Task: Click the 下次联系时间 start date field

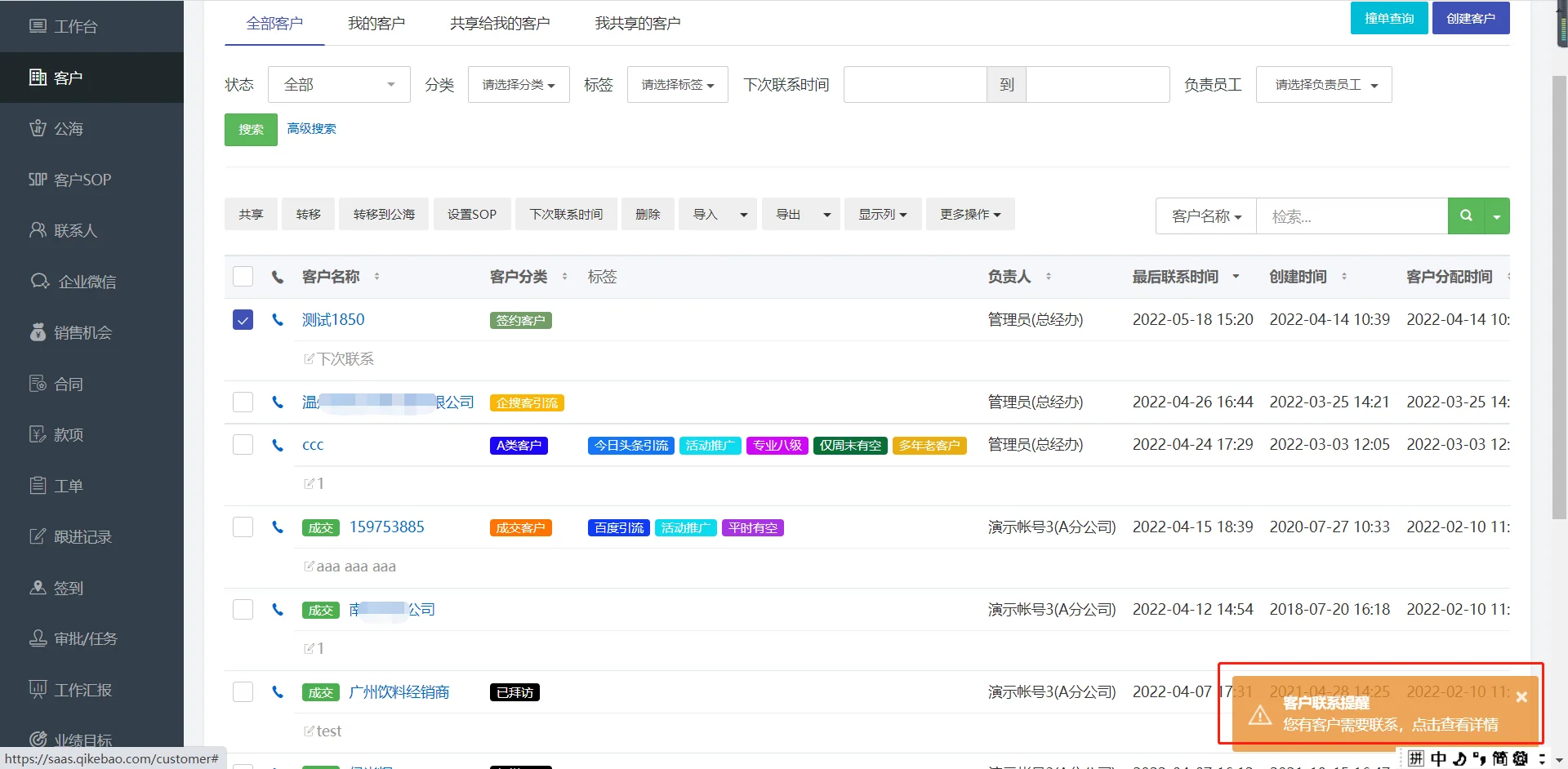Action: (x=915, y=84)
